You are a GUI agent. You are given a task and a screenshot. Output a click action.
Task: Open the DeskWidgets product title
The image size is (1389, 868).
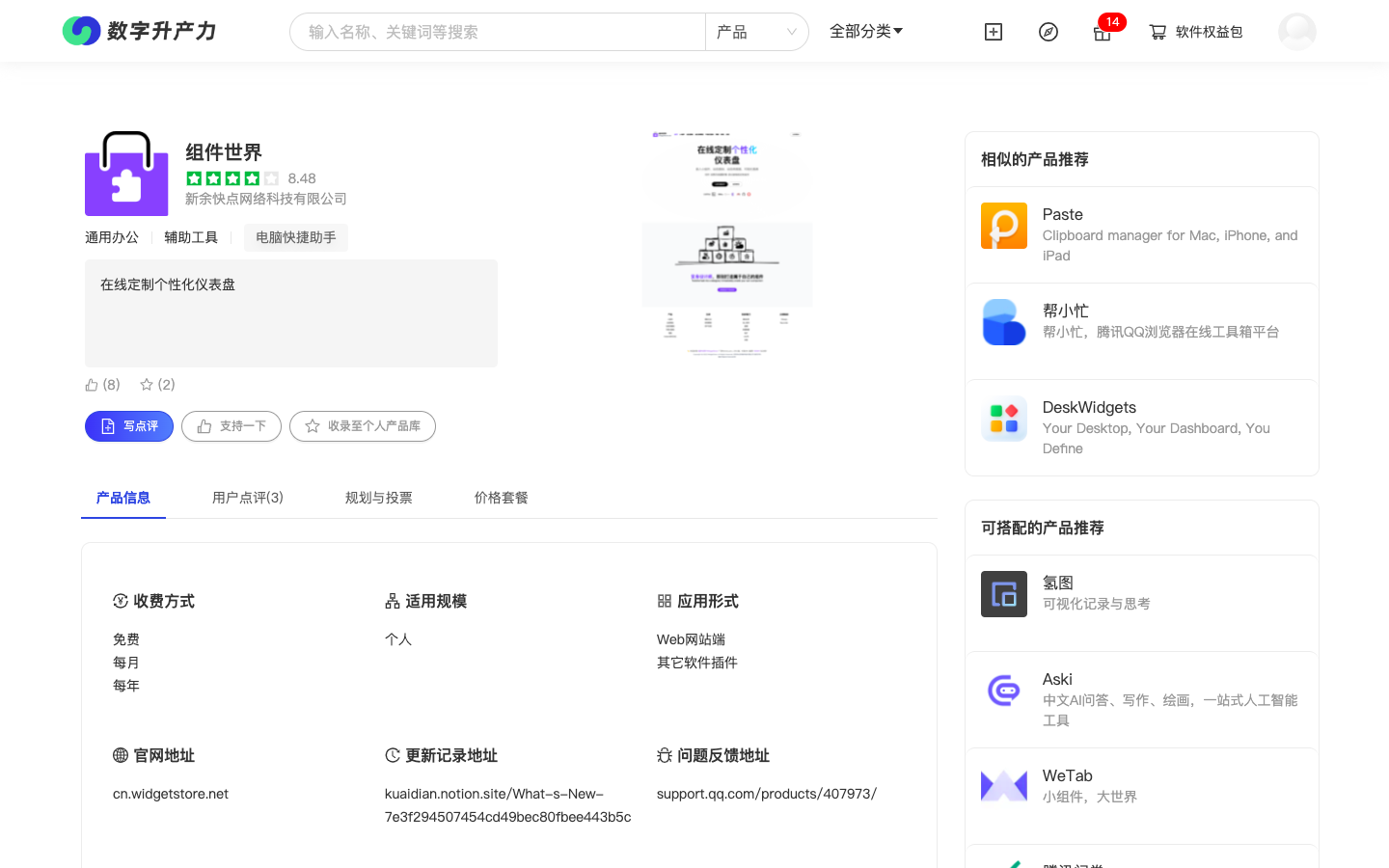coord(1090,407)
